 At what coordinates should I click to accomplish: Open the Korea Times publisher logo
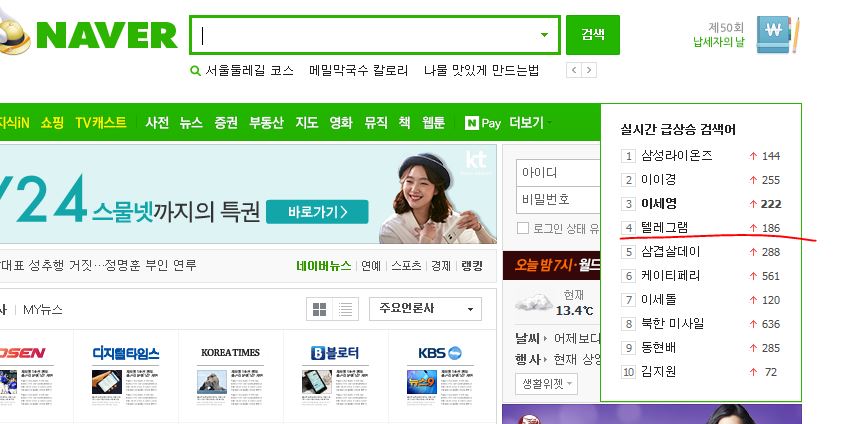230,353
